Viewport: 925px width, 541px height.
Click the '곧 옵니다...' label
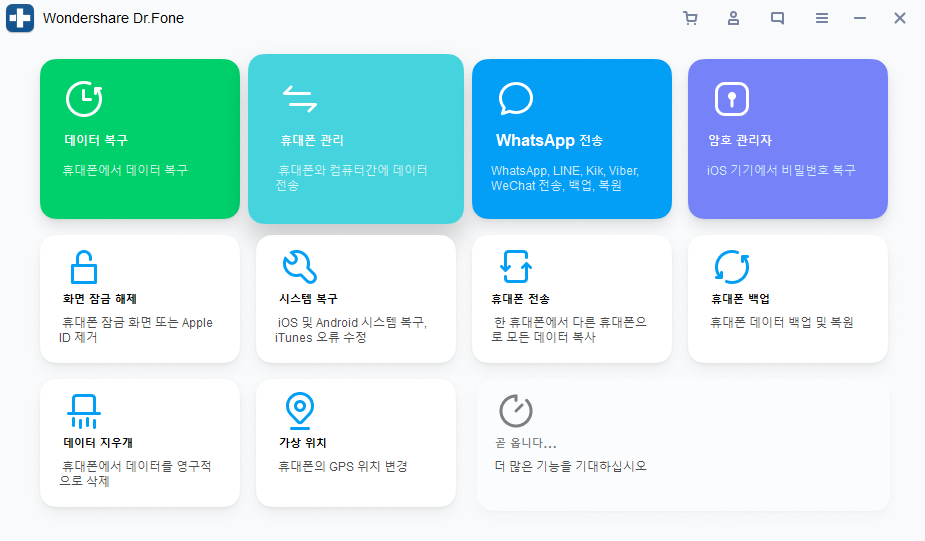point(526,443)
